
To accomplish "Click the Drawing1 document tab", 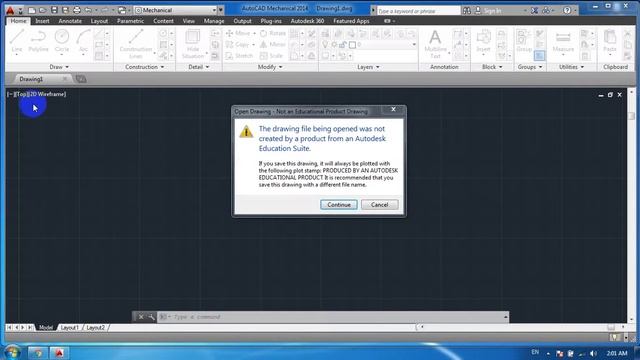I will tap(31, 79).
